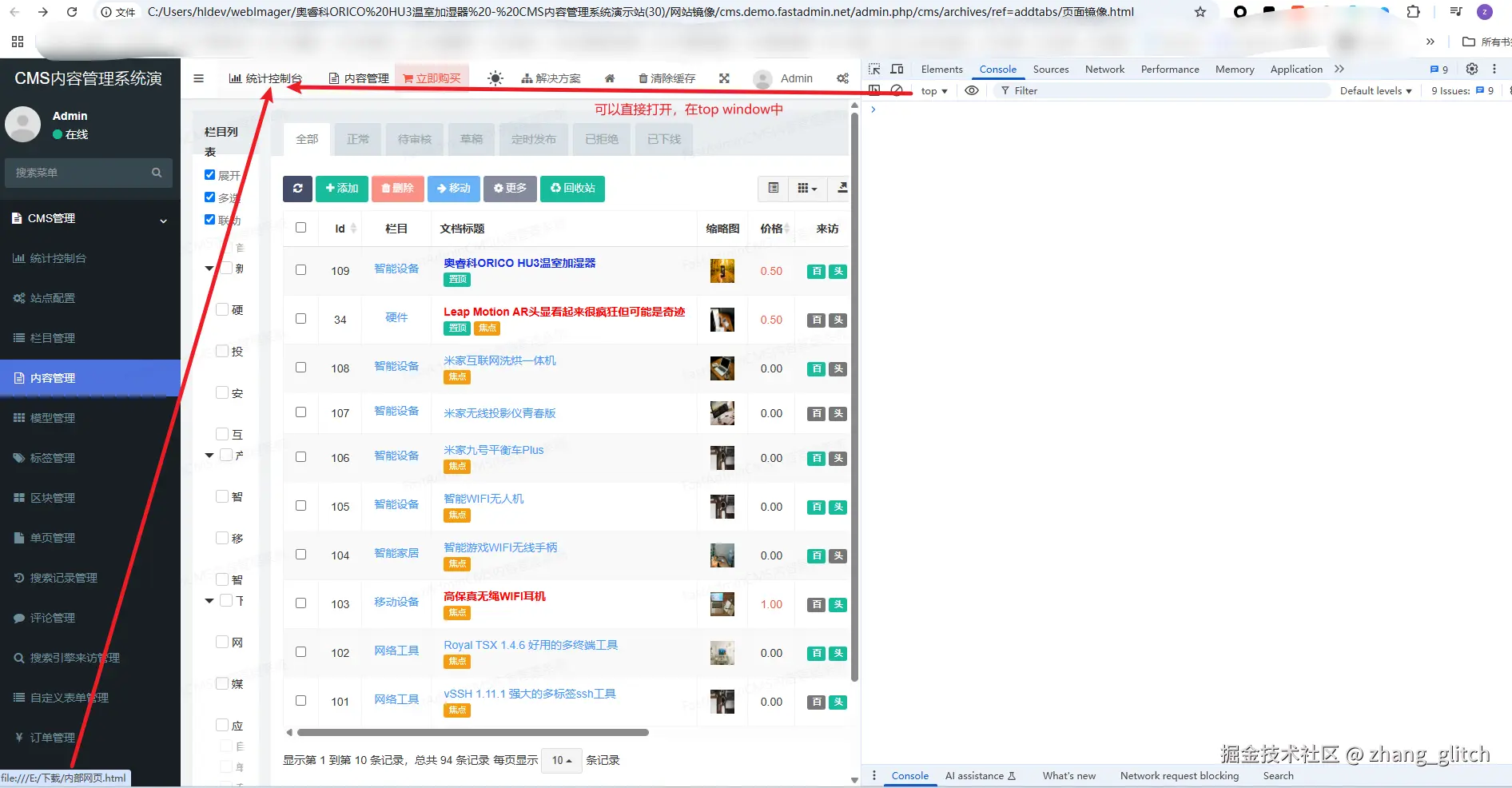Expand the CMS管理 sidebar menu chevron
This screenshot has height=788, width=1512.
(x=164, y=221)
